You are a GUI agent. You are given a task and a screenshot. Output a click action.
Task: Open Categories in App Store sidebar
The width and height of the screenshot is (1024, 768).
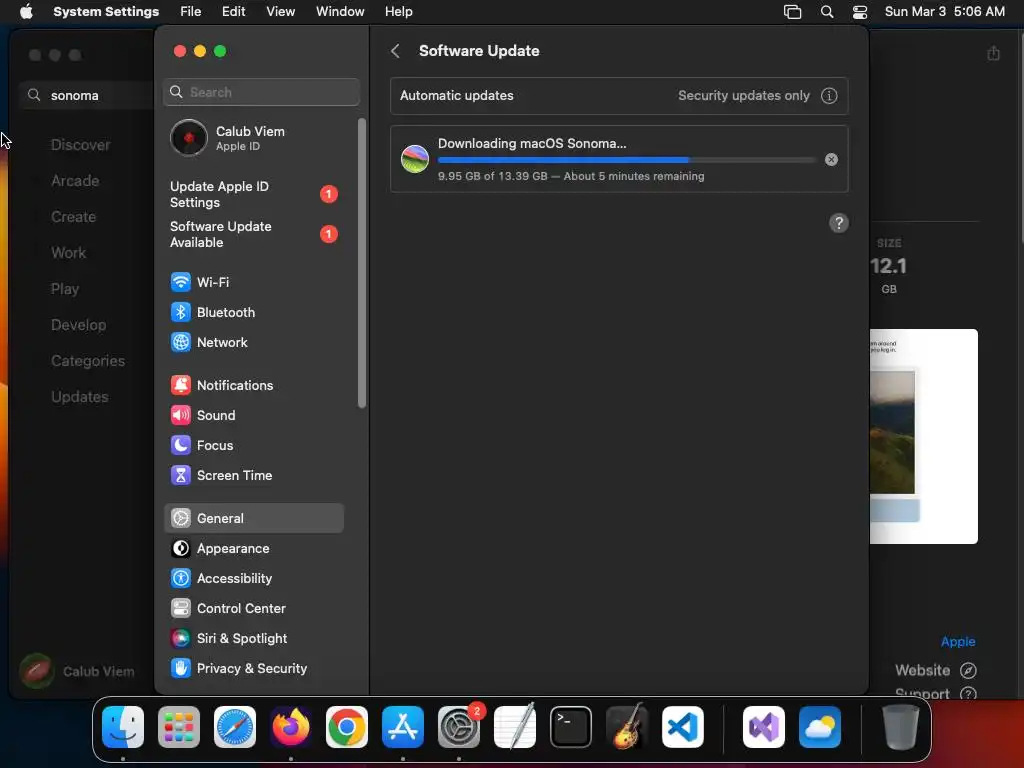coord(88,360)
